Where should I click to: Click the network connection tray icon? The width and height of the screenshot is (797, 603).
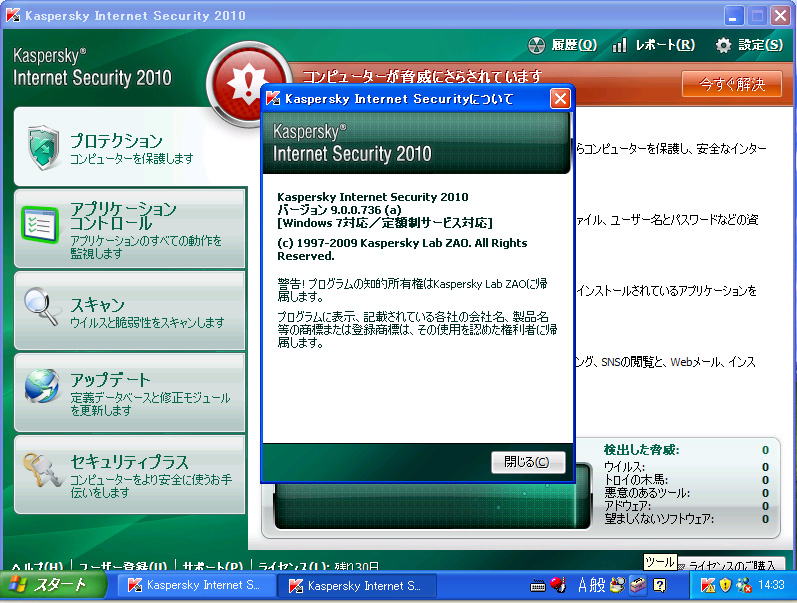tap(744, 585)
